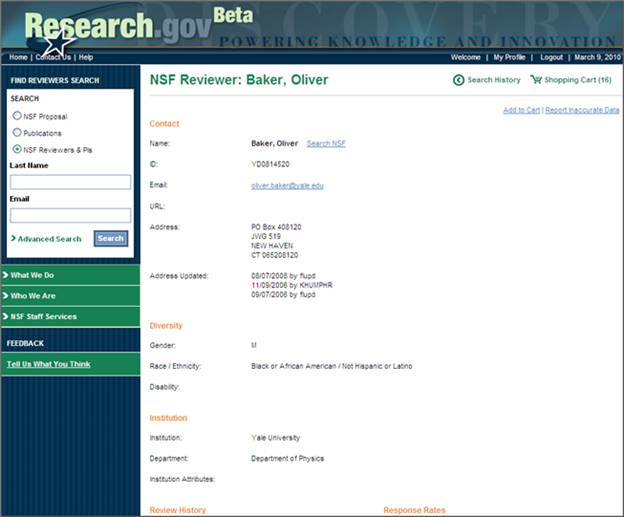
Task: Open the Help page
Action: coord(86,57)
